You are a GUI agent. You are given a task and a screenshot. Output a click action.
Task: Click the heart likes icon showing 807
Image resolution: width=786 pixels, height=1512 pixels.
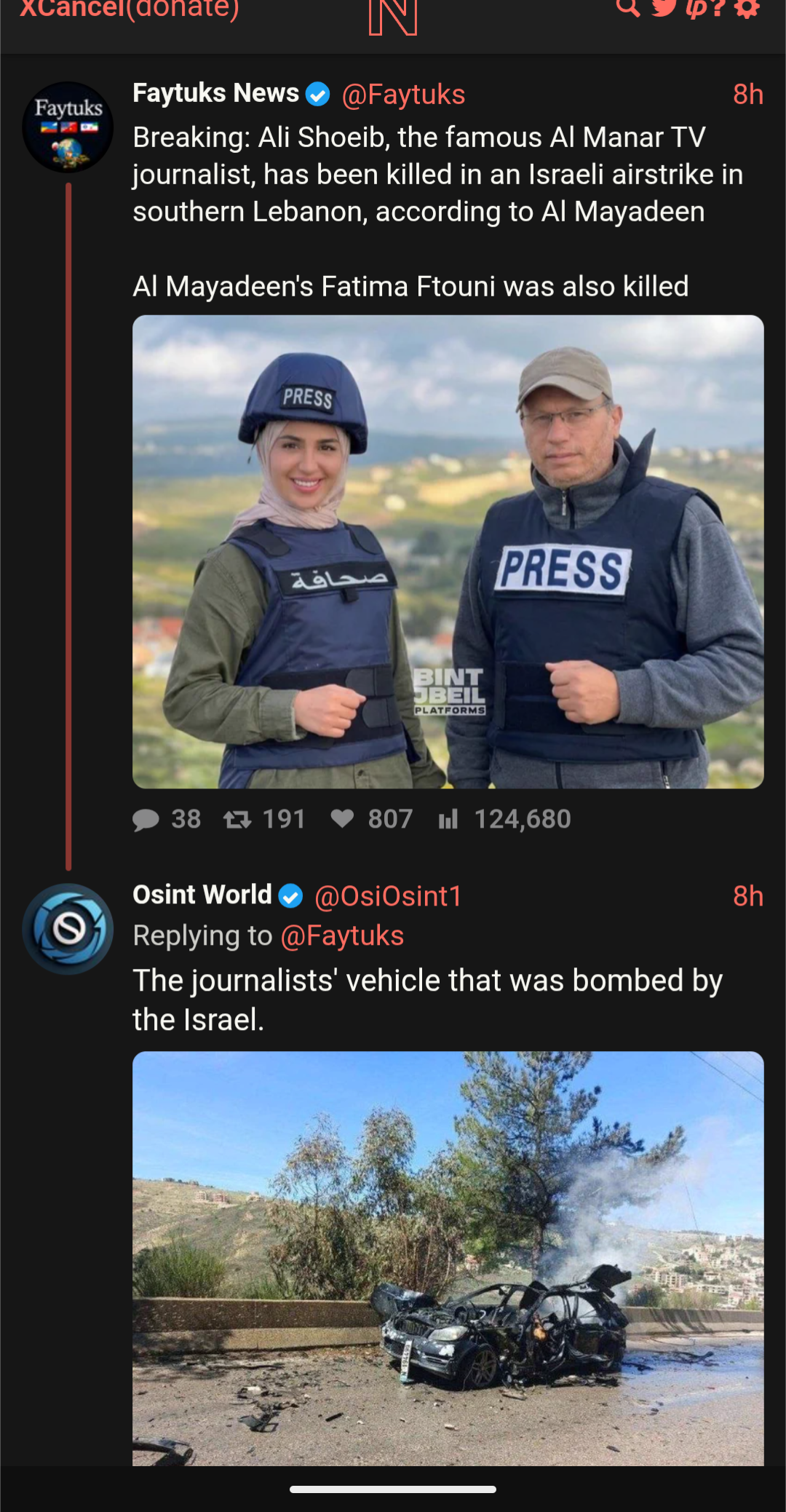(342, 819)
